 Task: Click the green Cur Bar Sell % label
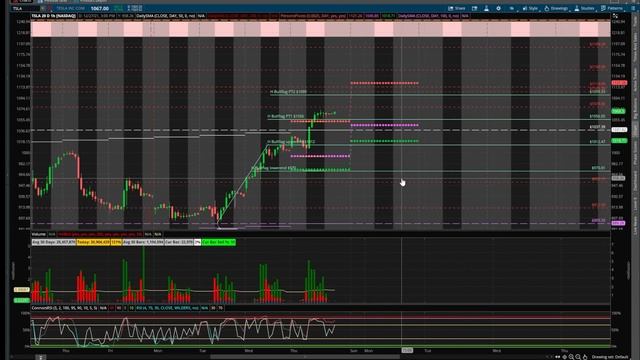tap(218, 242)
